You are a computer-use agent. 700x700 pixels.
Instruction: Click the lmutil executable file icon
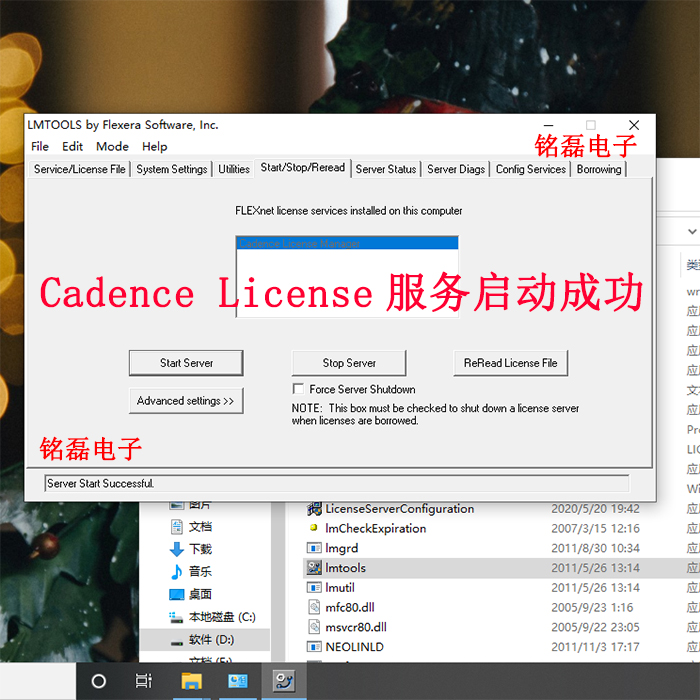(314, 587)
